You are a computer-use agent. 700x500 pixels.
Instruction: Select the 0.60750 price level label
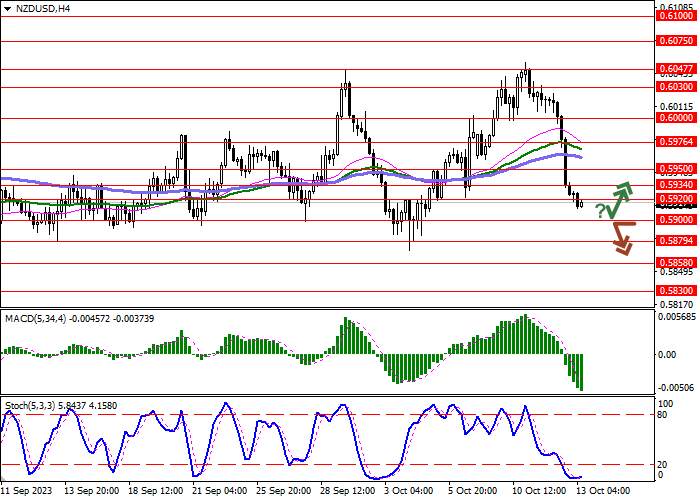pyautogui.click(x=677, y=41)
